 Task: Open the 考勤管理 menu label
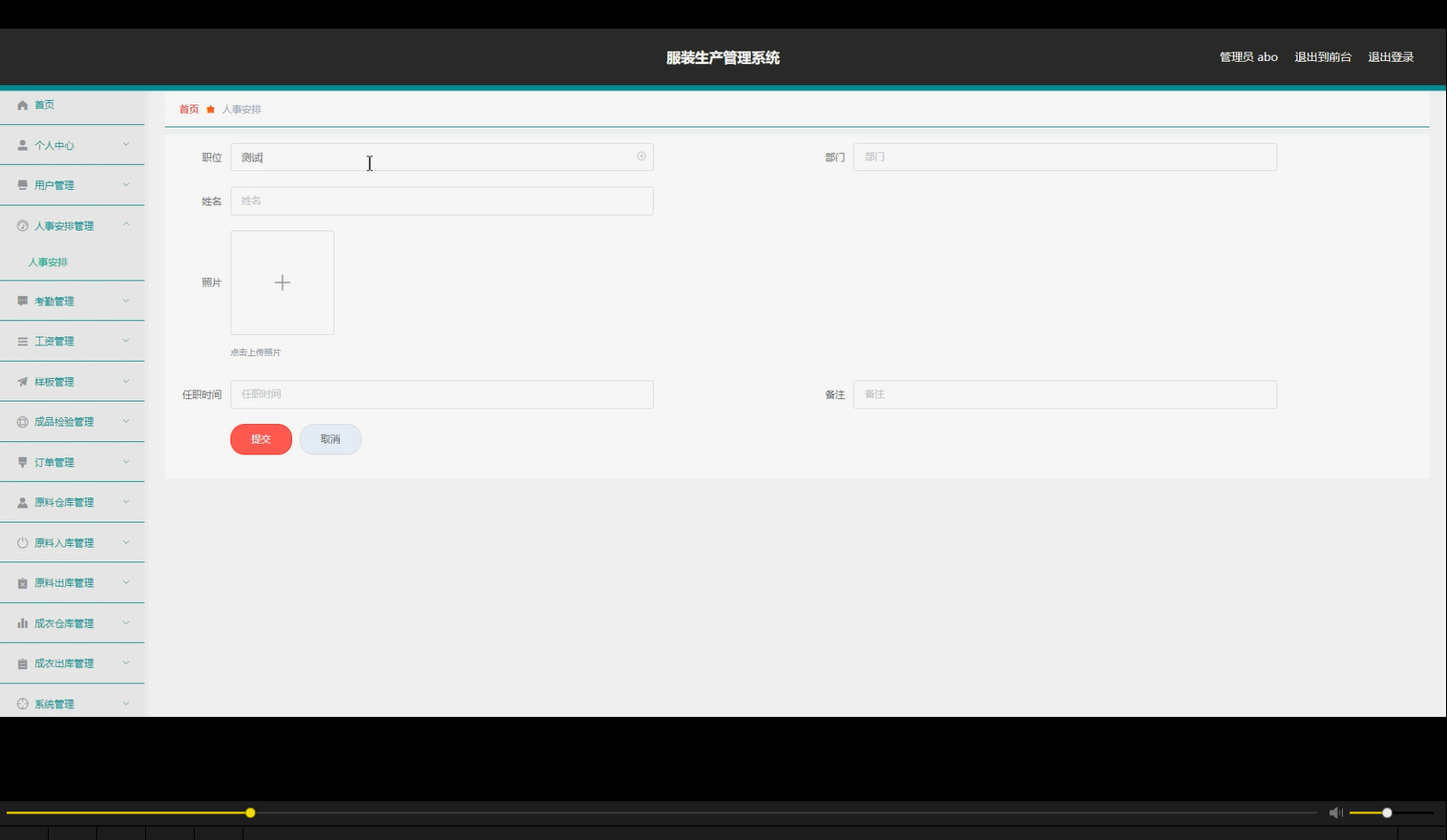pos(54,302)
